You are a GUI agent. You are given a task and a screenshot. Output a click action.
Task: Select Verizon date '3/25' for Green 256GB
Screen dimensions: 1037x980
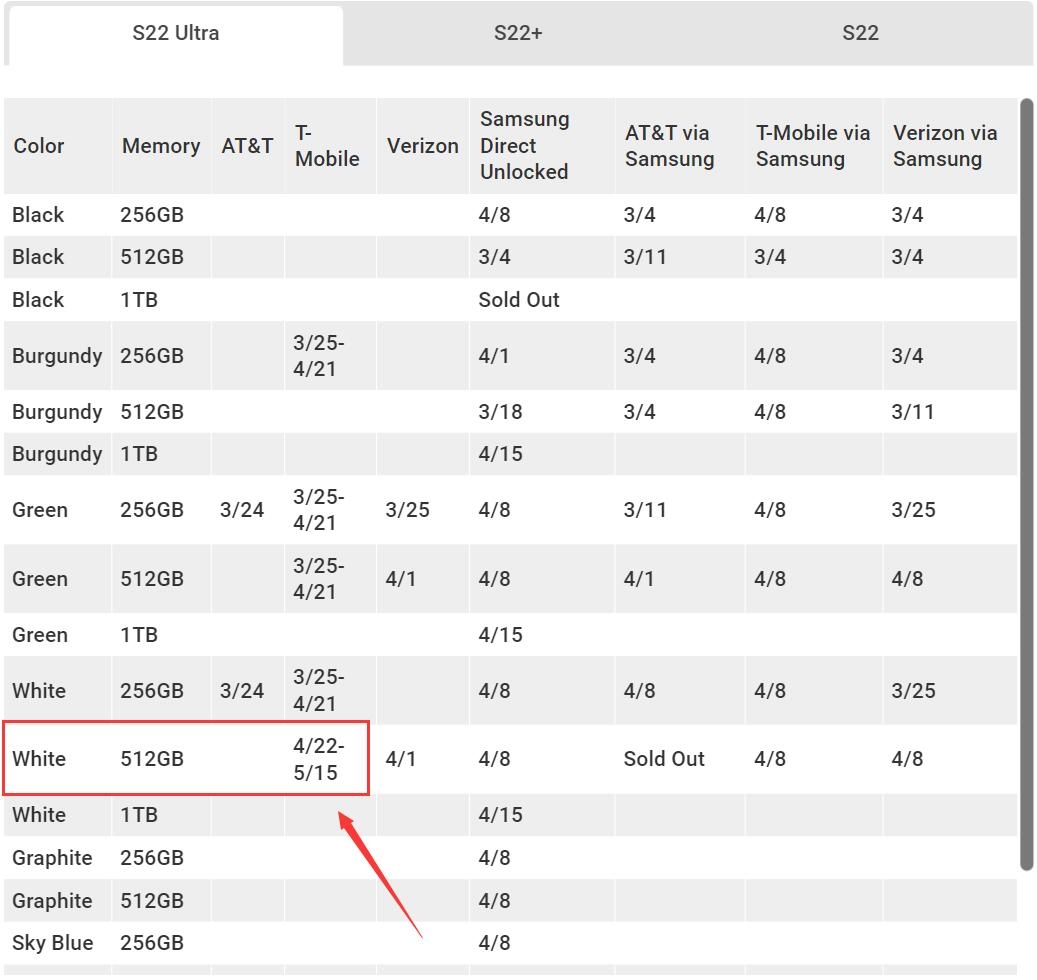[x=407, y=510]
